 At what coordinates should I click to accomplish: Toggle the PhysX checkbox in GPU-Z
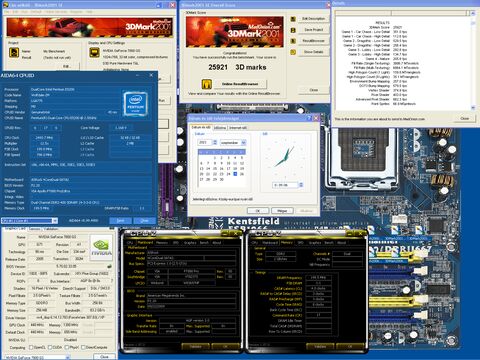tap(66, 347)
